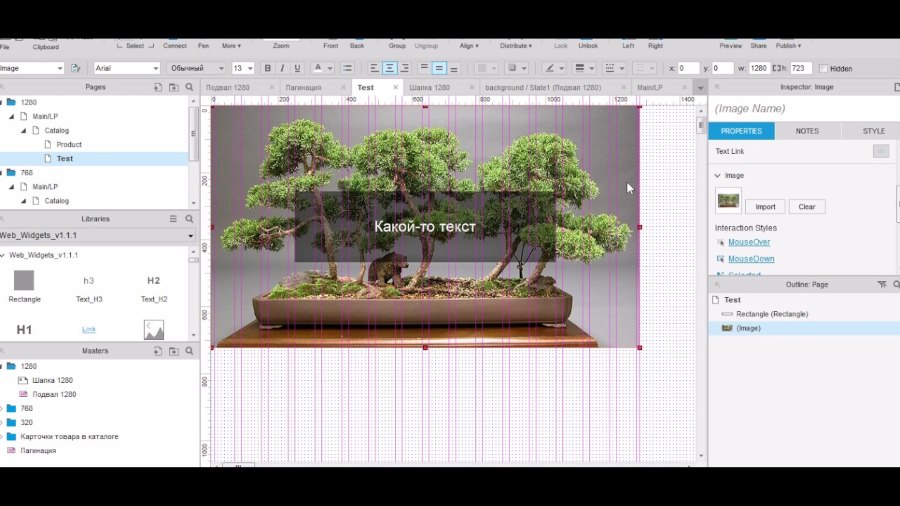Collapse the Image section in Inspector
900x506 pixels.
click(717, 176)
